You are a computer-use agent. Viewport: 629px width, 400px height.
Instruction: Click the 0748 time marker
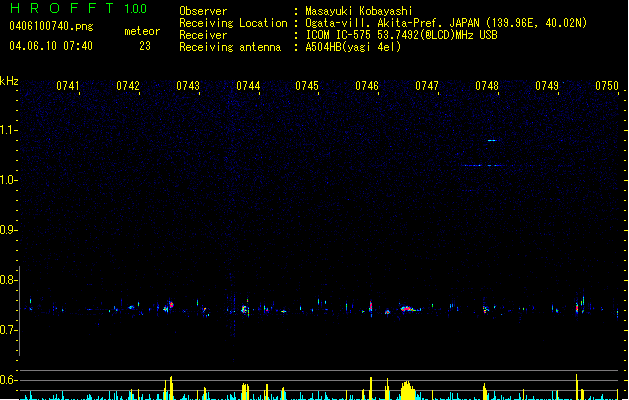pos(487,86)
